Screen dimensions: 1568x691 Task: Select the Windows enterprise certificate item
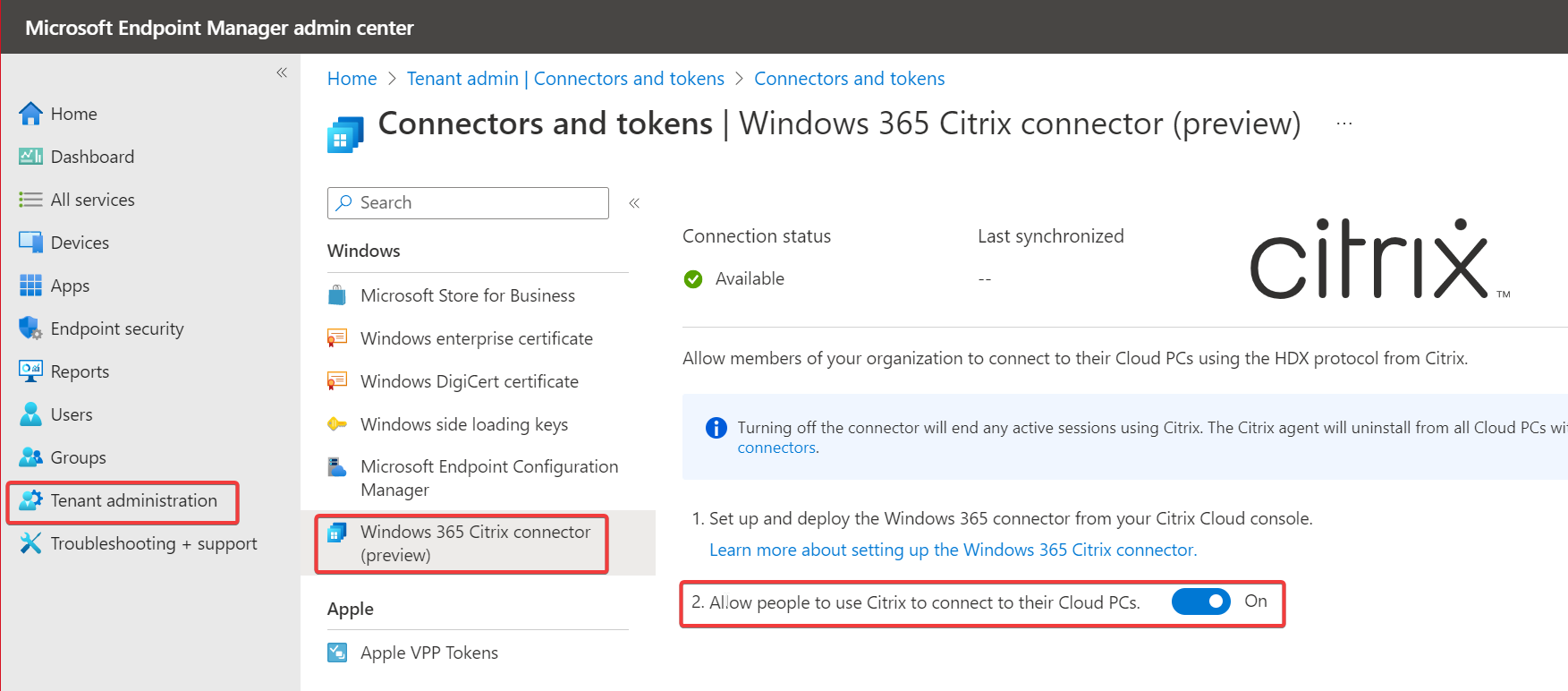pos(476,338)
